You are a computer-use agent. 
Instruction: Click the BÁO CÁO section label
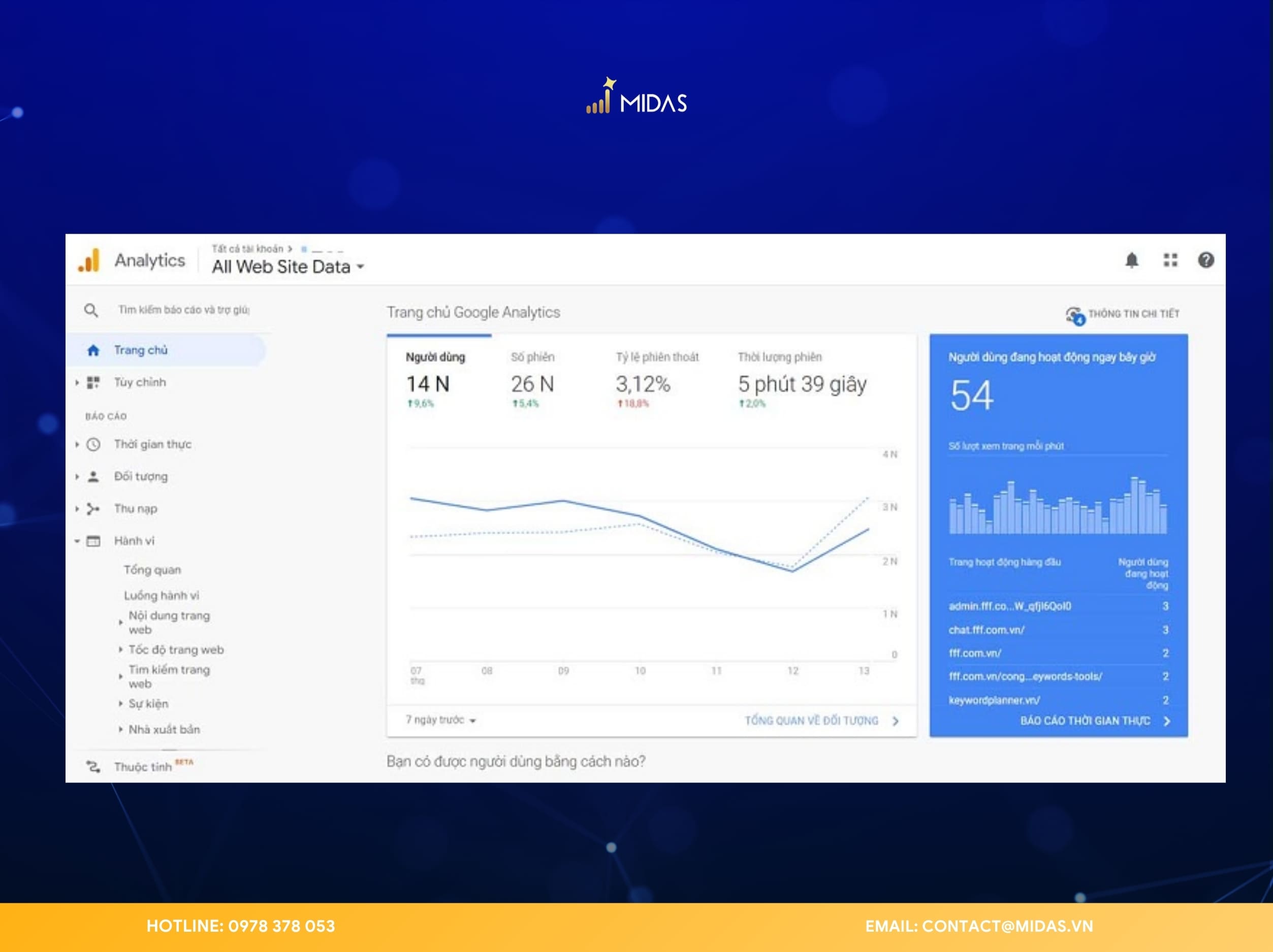(x=106, y=416)
